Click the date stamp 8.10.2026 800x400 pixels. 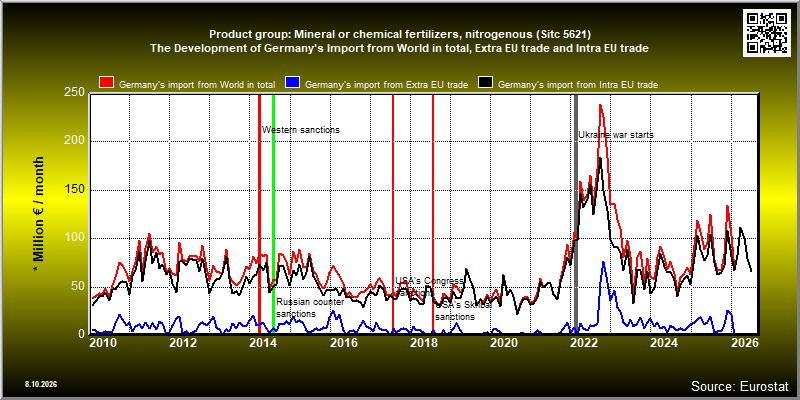(40, 384)
